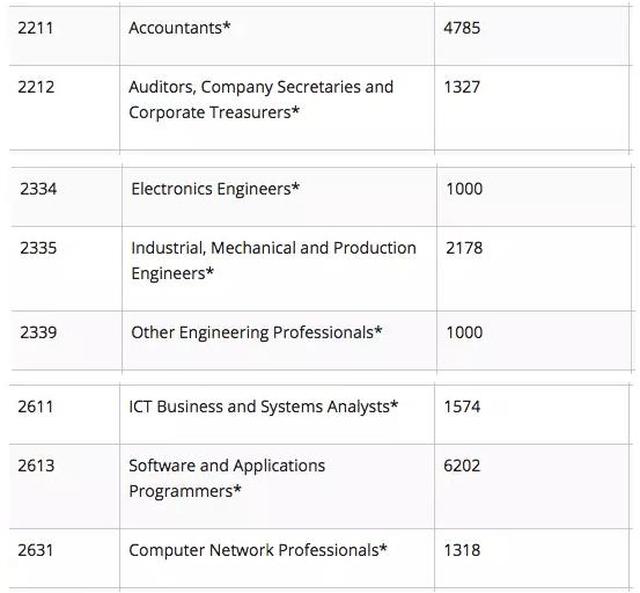Image resolution: width=640 pixels, height=593 pixels.
Task: Click the 1327 ceiling value
Action: point(462,87)
